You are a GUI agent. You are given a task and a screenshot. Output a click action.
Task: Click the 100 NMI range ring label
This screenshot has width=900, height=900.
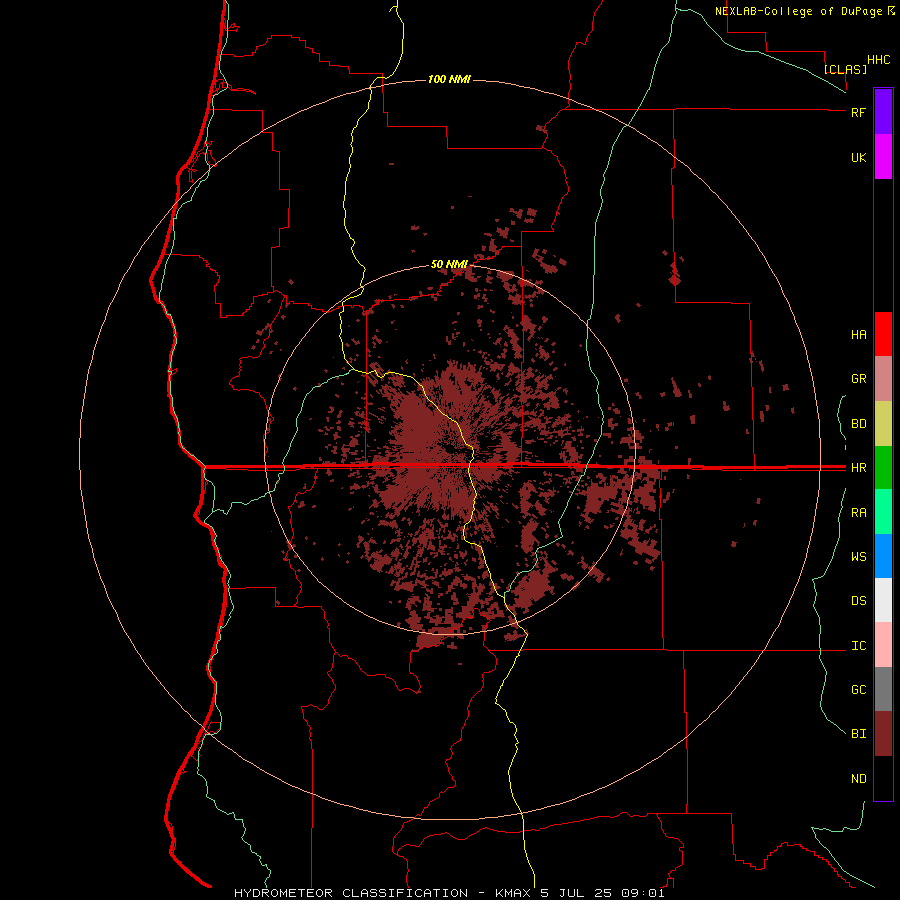[449, 79]
